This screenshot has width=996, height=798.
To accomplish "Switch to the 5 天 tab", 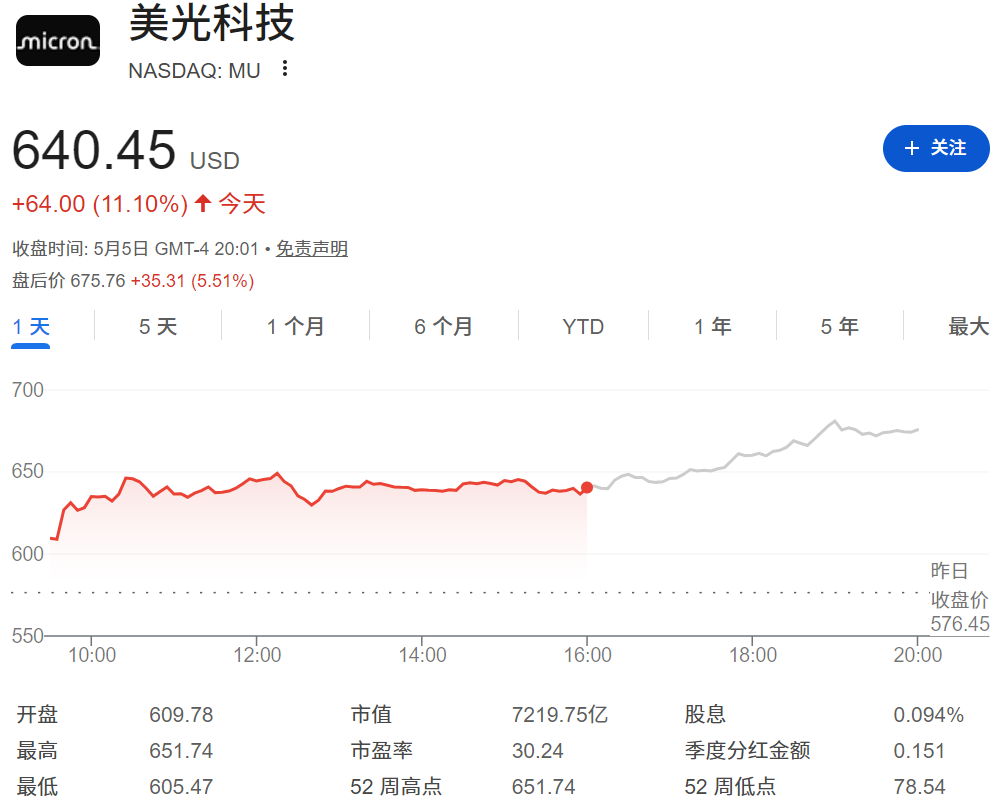I will (x=158, y=327).
